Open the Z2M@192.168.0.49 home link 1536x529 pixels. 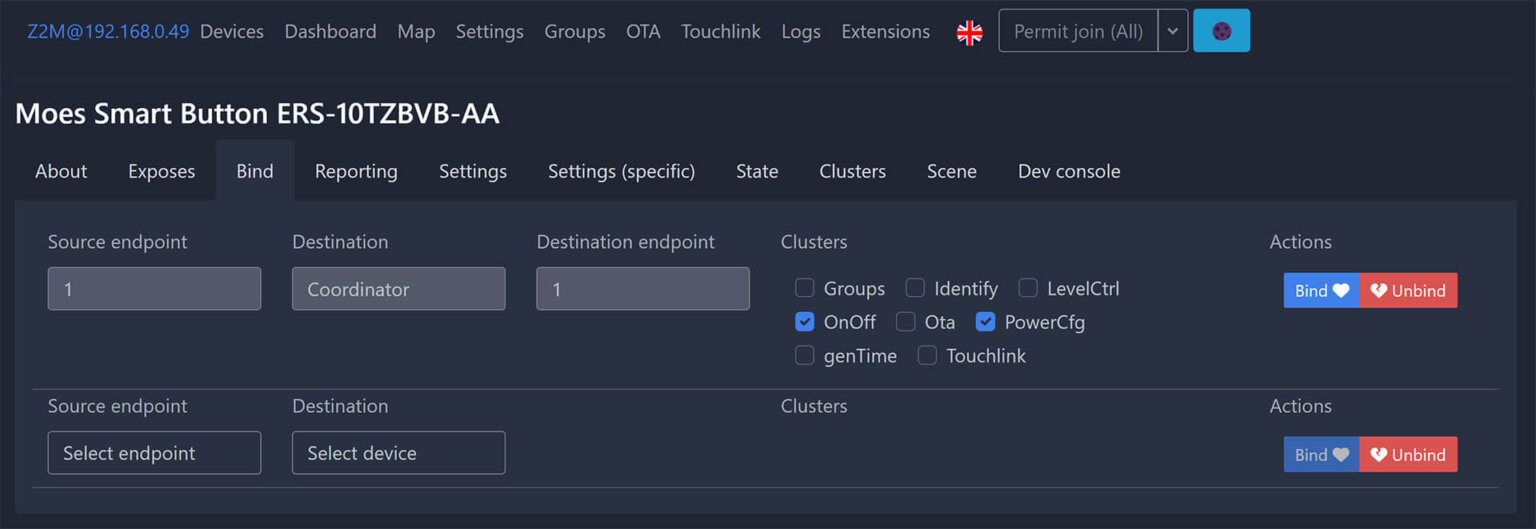coord(108,32)
